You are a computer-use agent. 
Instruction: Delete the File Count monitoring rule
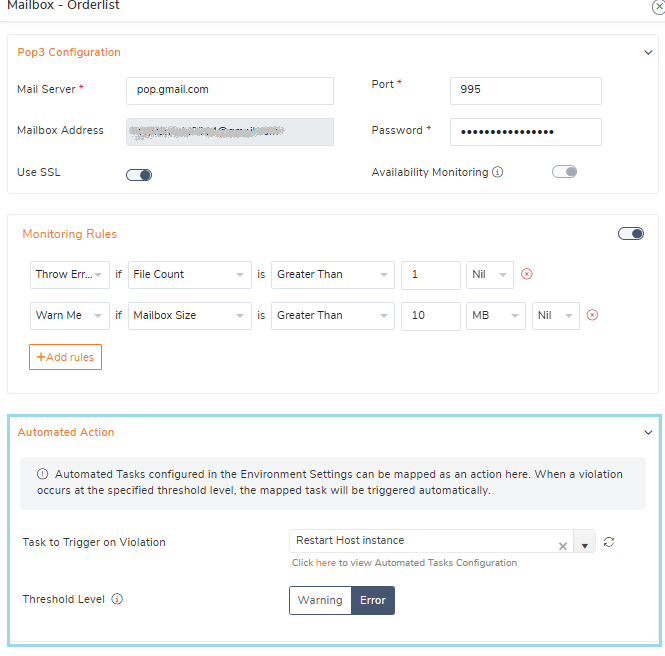[x=527, y=274]
